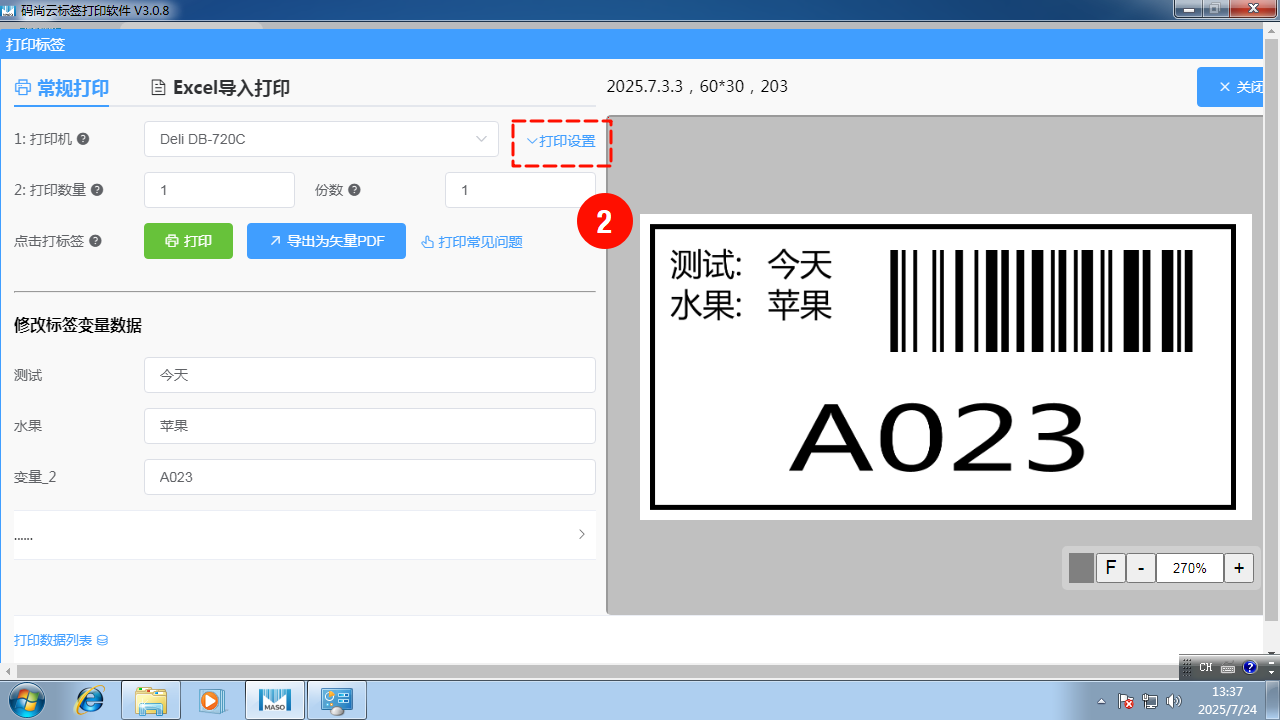This screenshot has width=1280, height=720.
Task: Open the 打印常见问题 link
Action: pyautogui.click(x=472, y=241)
